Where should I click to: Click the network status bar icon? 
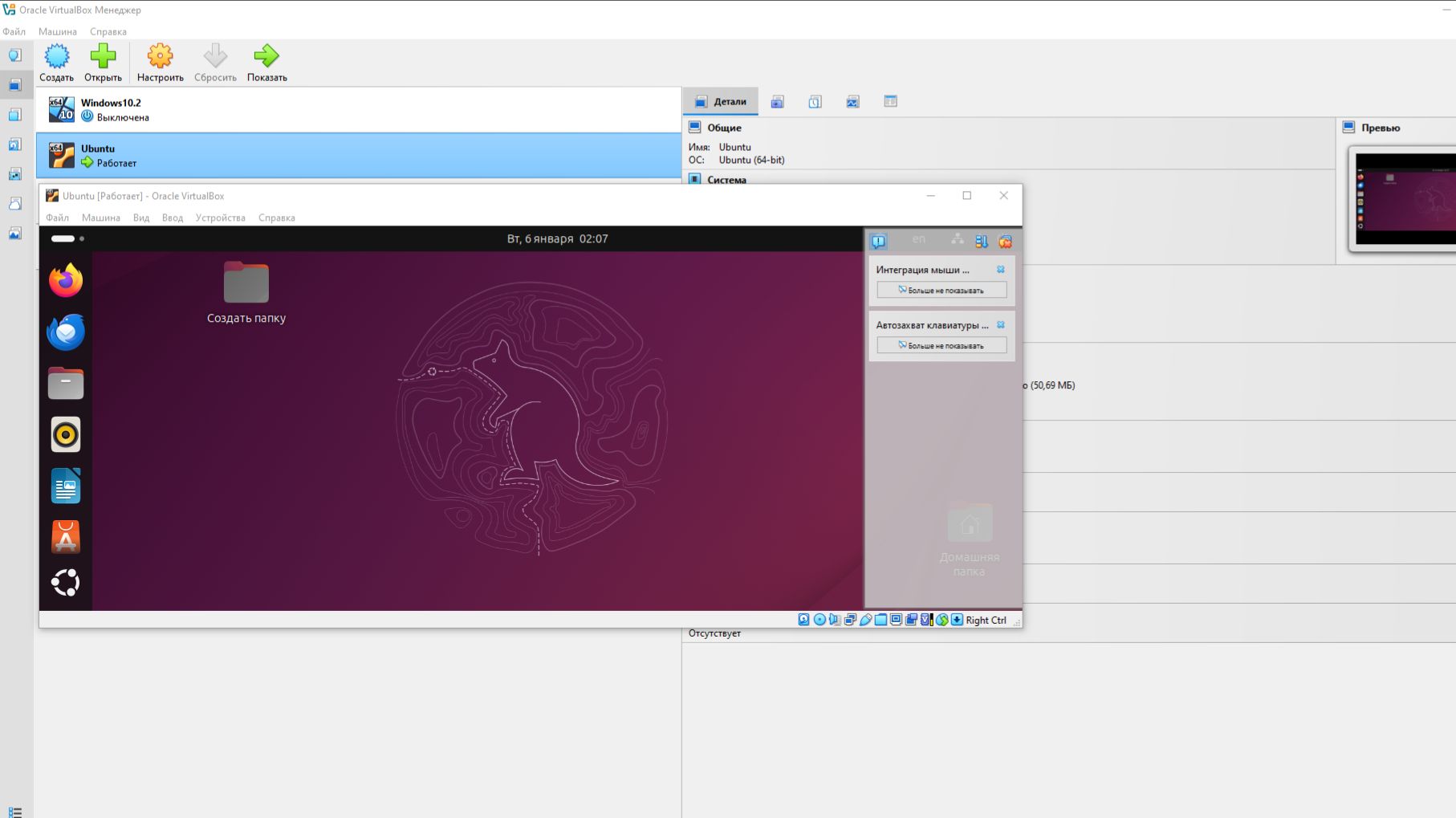coord(850,620)
